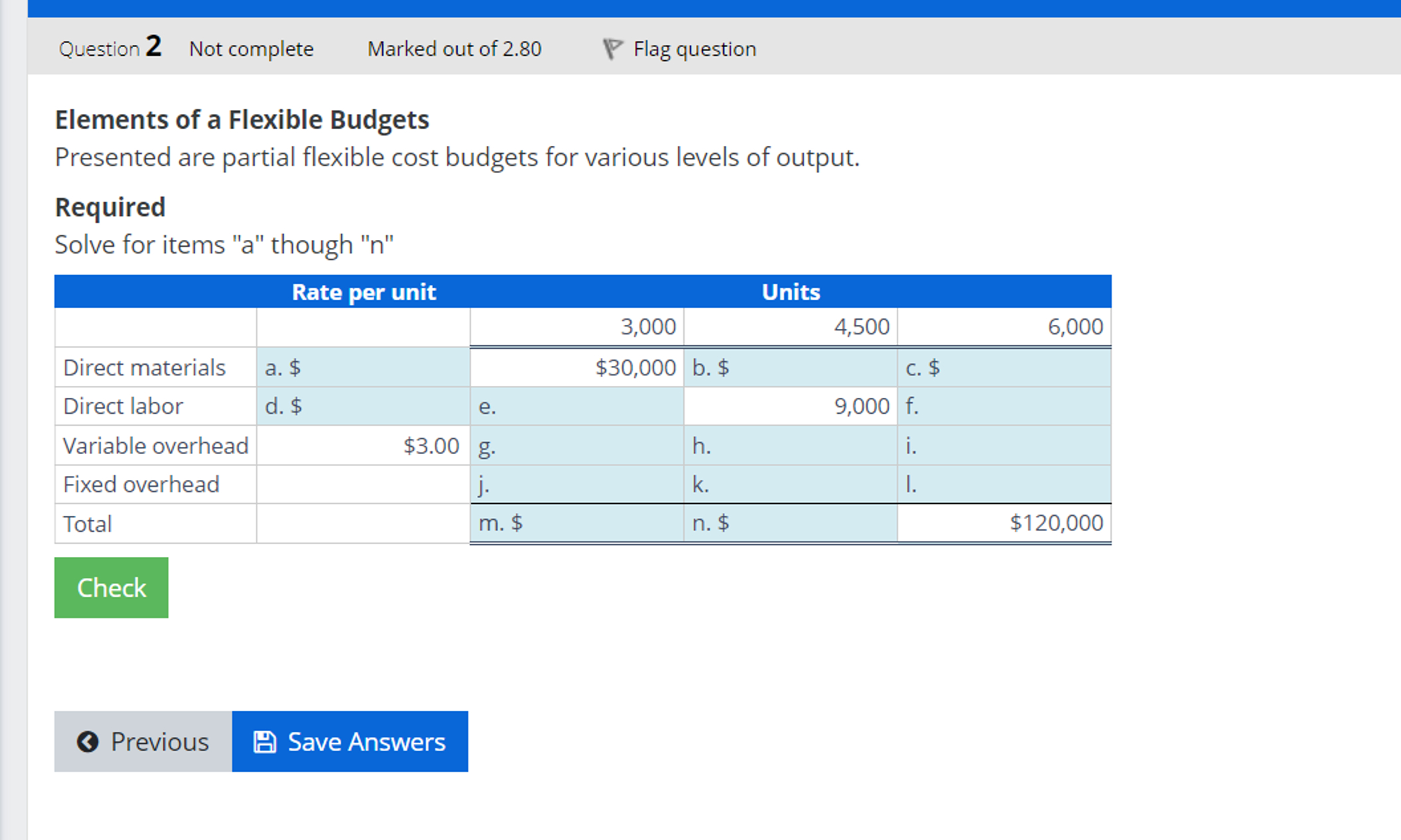The width and height of the screenshot is (1401, 840).
Task: Click the flag icon beside Flag question
Action: [x=612, y=48]
